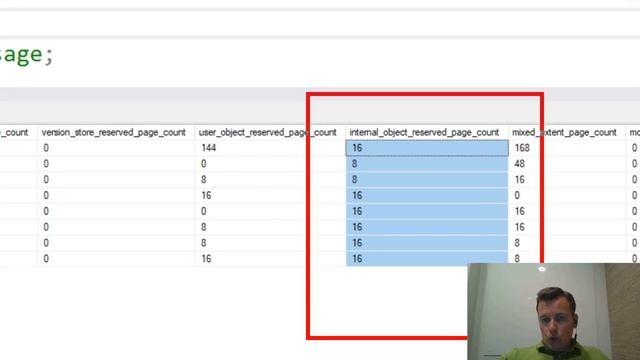
Task: Click internal_object cell 16 in row with user_object 16, mixed_extent 8
Action: 427,258
